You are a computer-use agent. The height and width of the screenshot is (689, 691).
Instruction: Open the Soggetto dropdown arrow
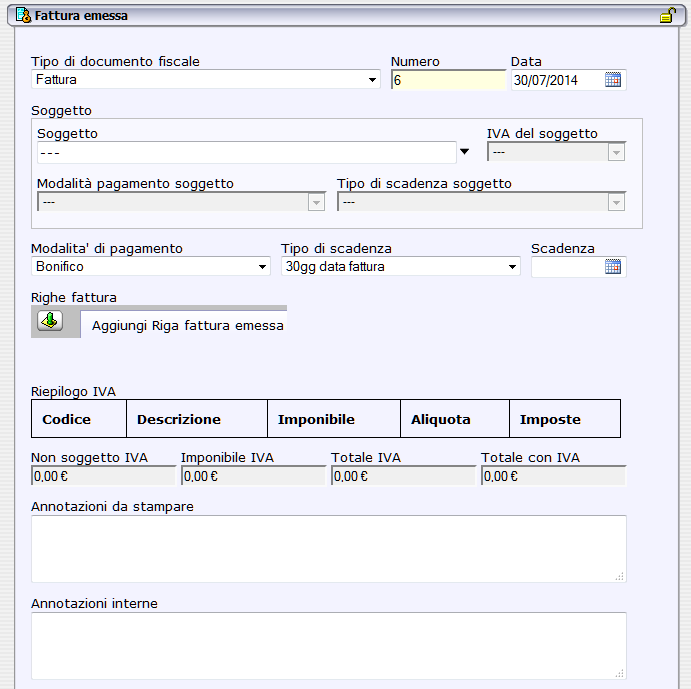(464, 153)
